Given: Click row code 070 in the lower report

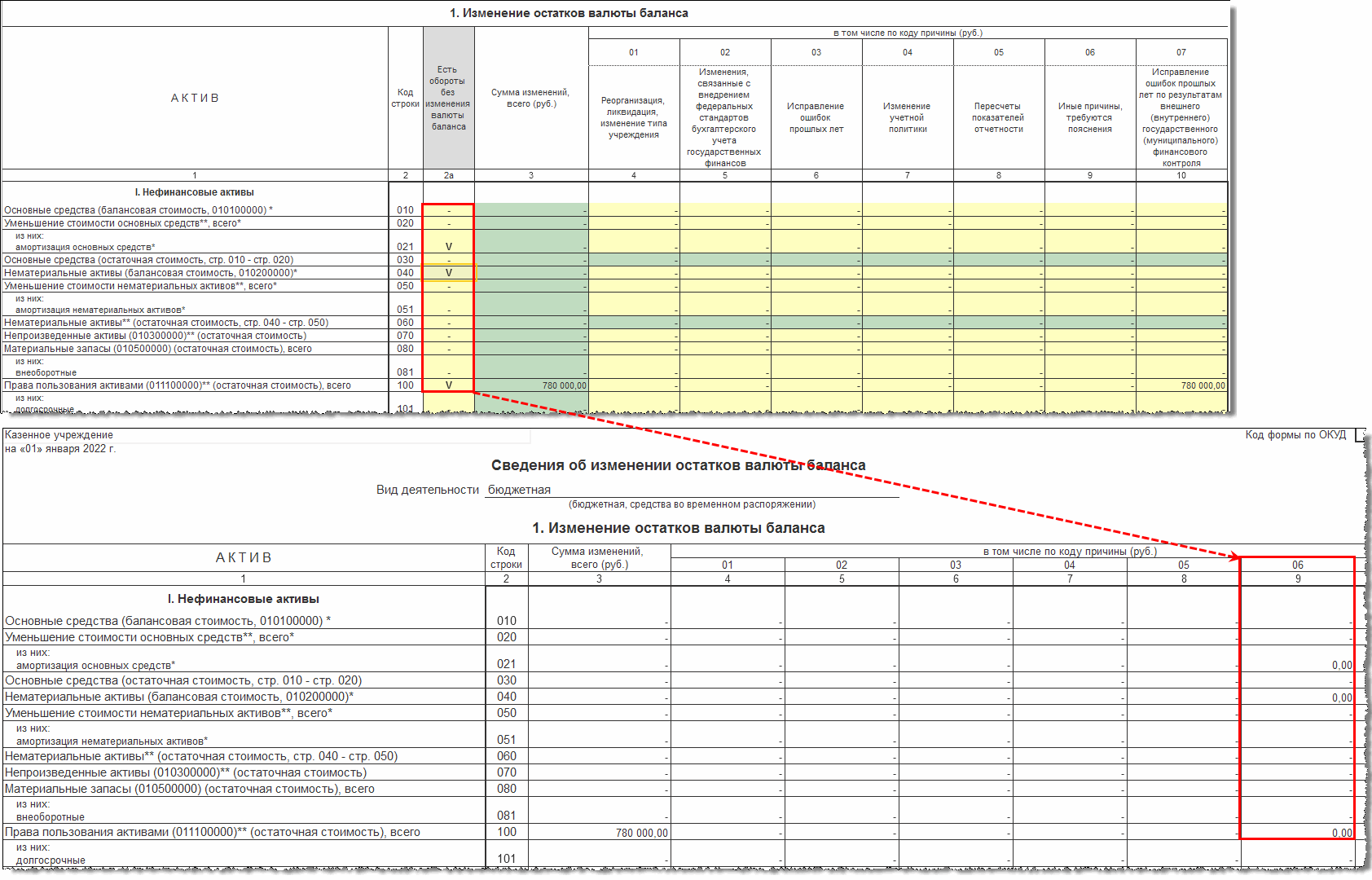Looking at the screenshot, I should coord(507,772).
